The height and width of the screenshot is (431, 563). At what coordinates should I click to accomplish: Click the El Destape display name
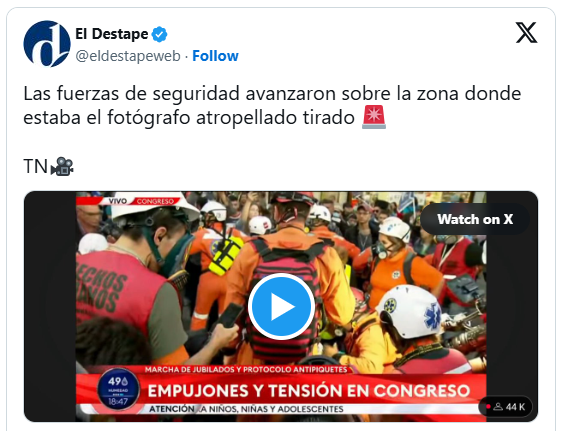[112, 34]
